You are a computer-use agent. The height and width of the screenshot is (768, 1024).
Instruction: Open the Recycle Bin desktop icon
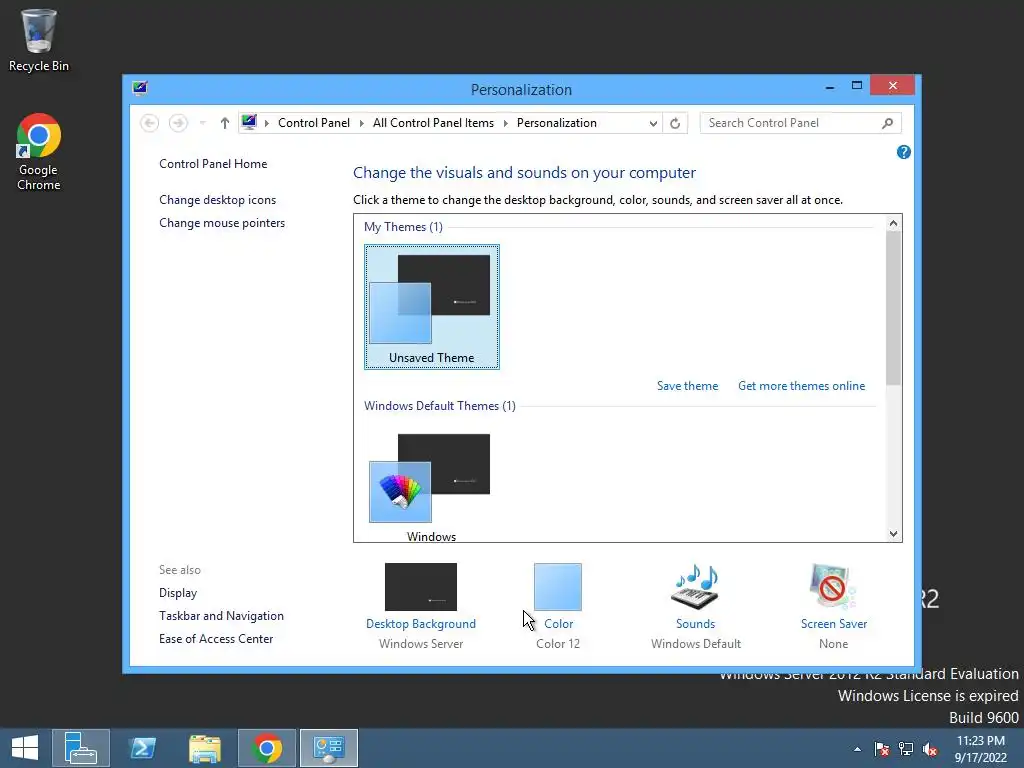[x=39, y=40]
